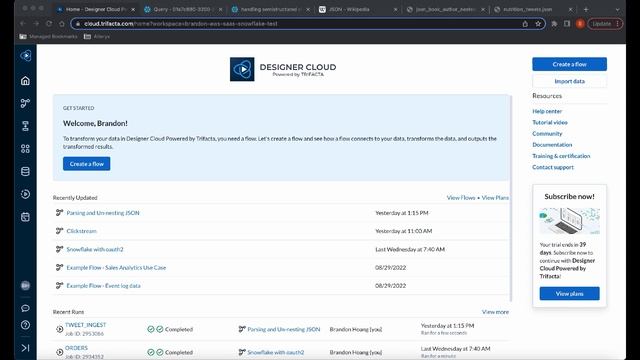This screenshot has height=360, width=640.
Task: Click the user avatar in the sidebar
Action: (x=25, y=286)
